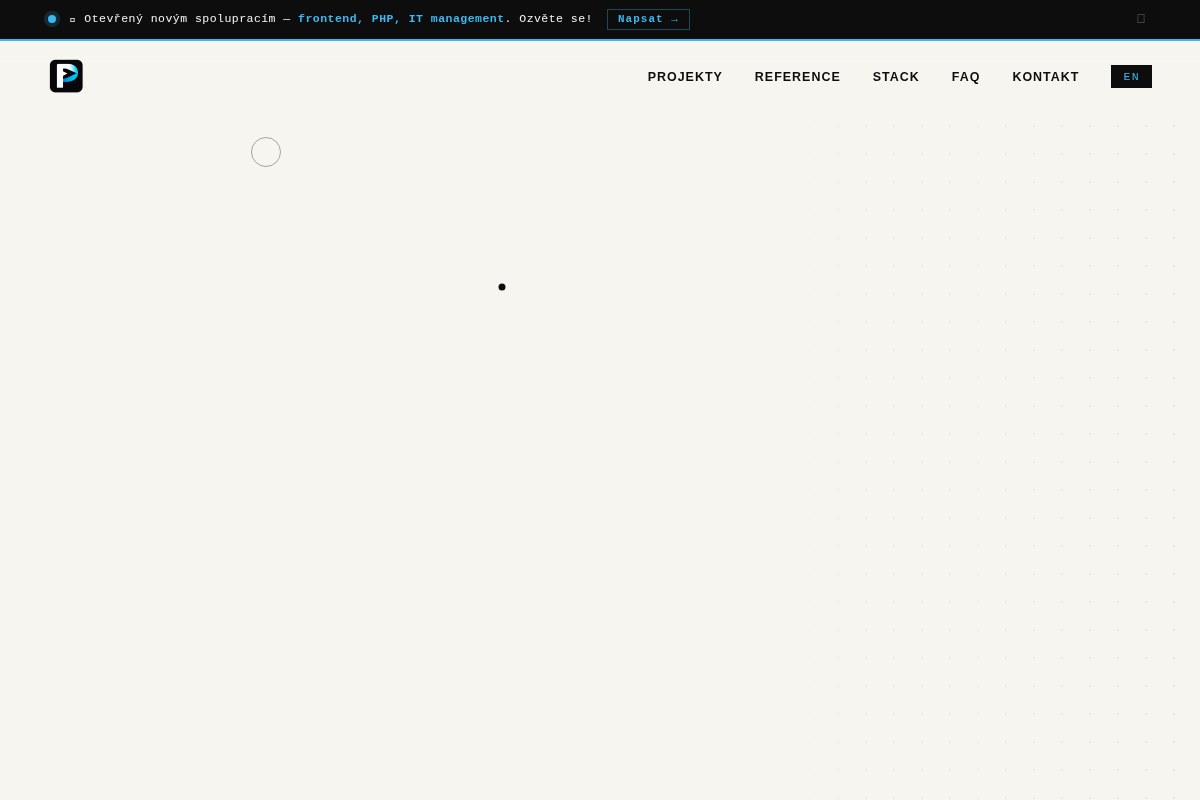1200x800 pixels.
Task: Go to the REFERENCE section
Action: click(x=798, y=77)
